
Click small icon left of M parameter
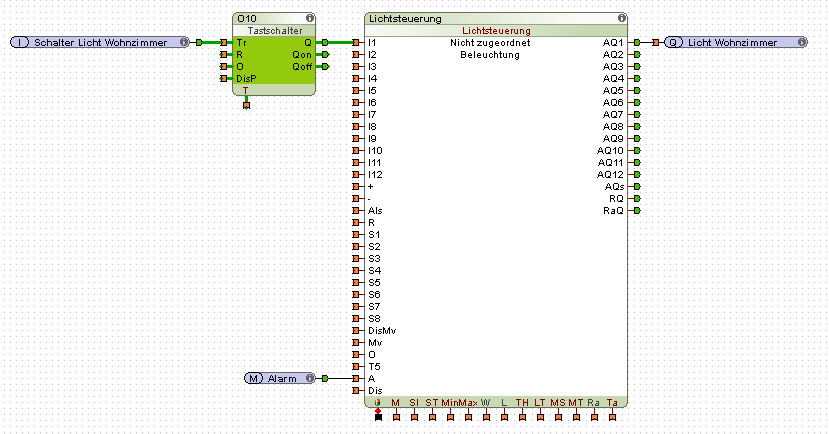pos(378,402)
